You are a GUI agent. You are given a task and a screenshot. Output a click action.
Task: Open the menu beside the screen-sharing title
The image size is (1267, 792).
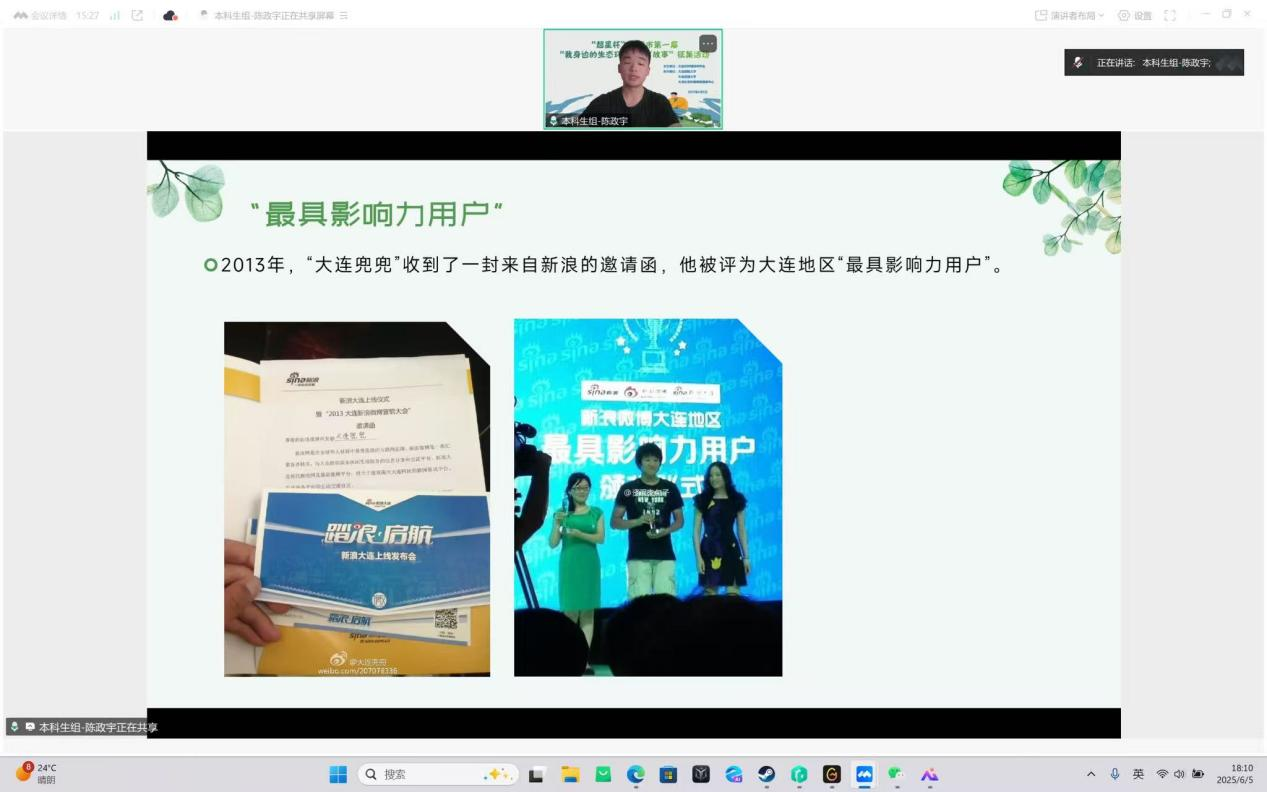coord(344,15)
